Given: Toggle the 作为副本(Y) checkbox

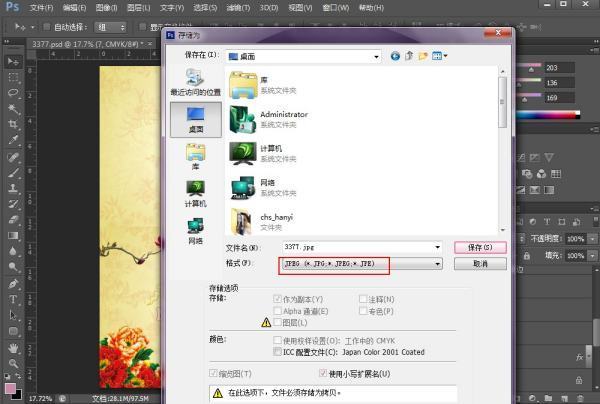Looking at the screenshot, I should click(277, 299).
